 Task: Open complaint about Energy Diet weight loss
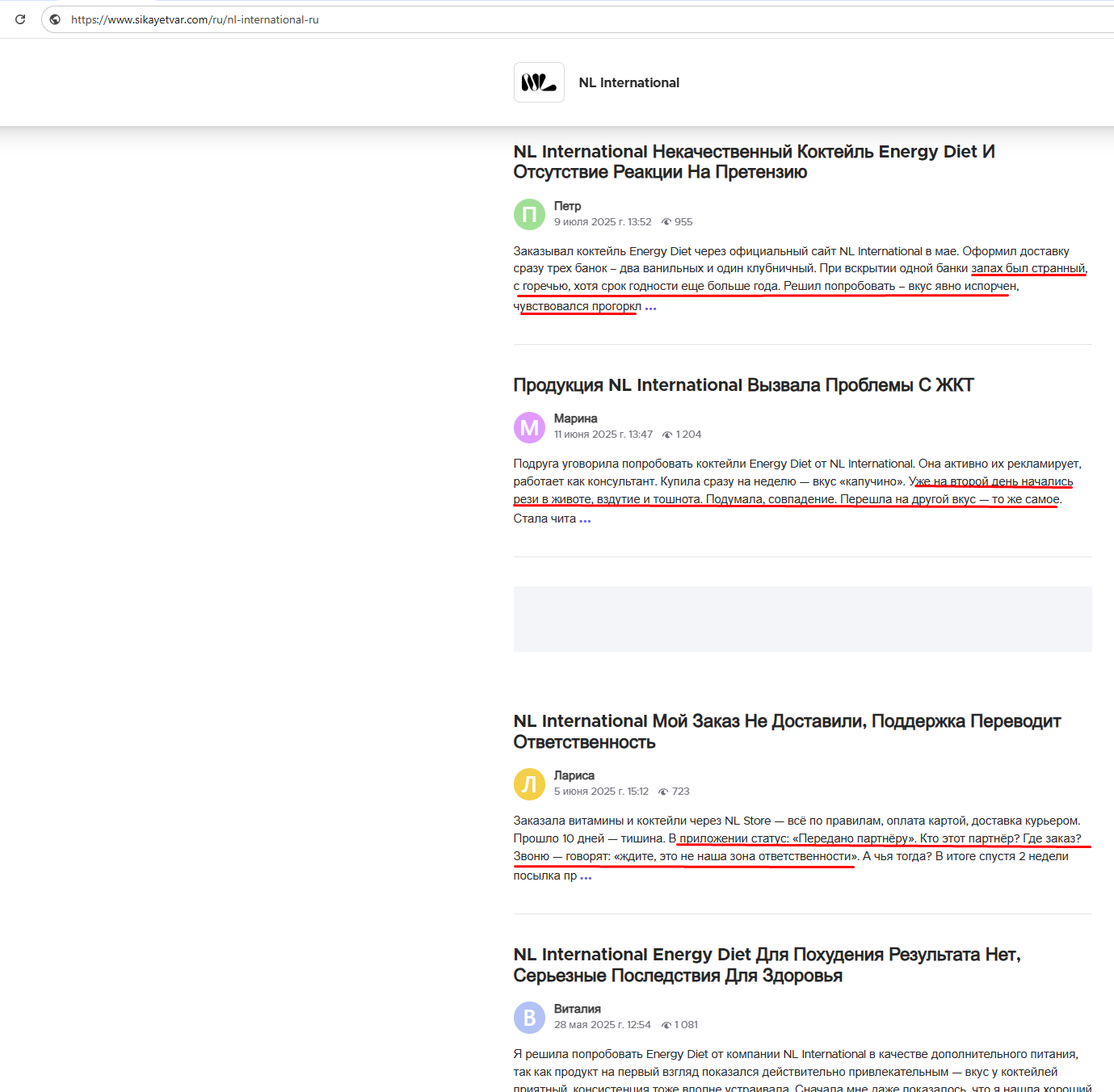click(x=767, y=965)
